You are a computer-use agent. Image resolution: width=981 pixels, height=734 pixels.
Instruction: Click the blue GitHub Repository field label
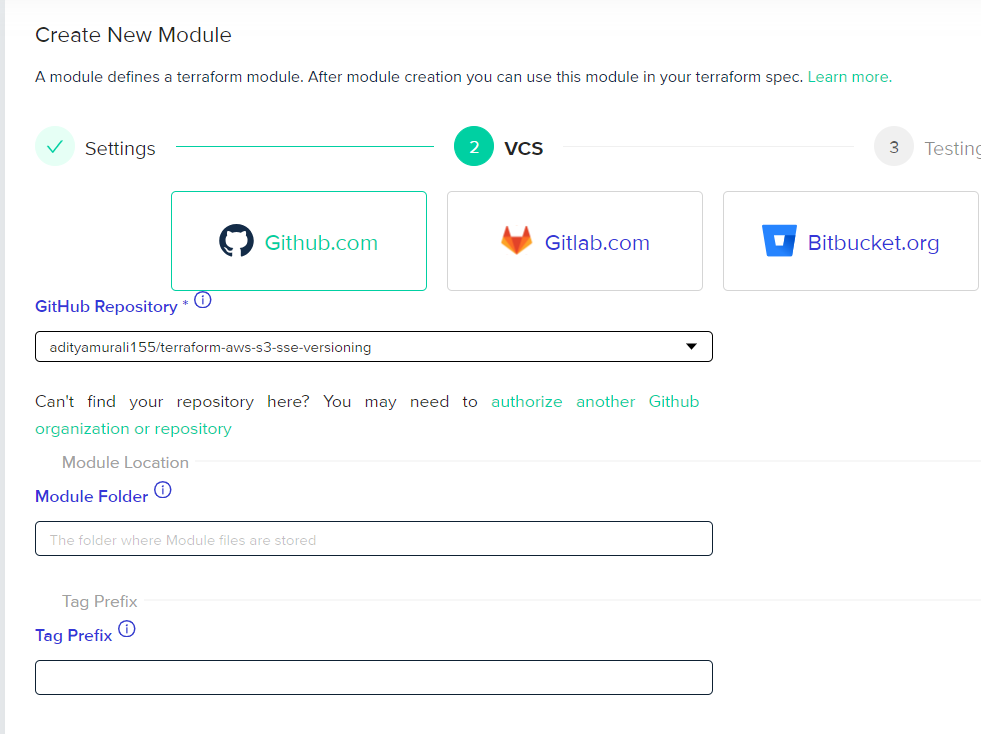coord(106,307)
